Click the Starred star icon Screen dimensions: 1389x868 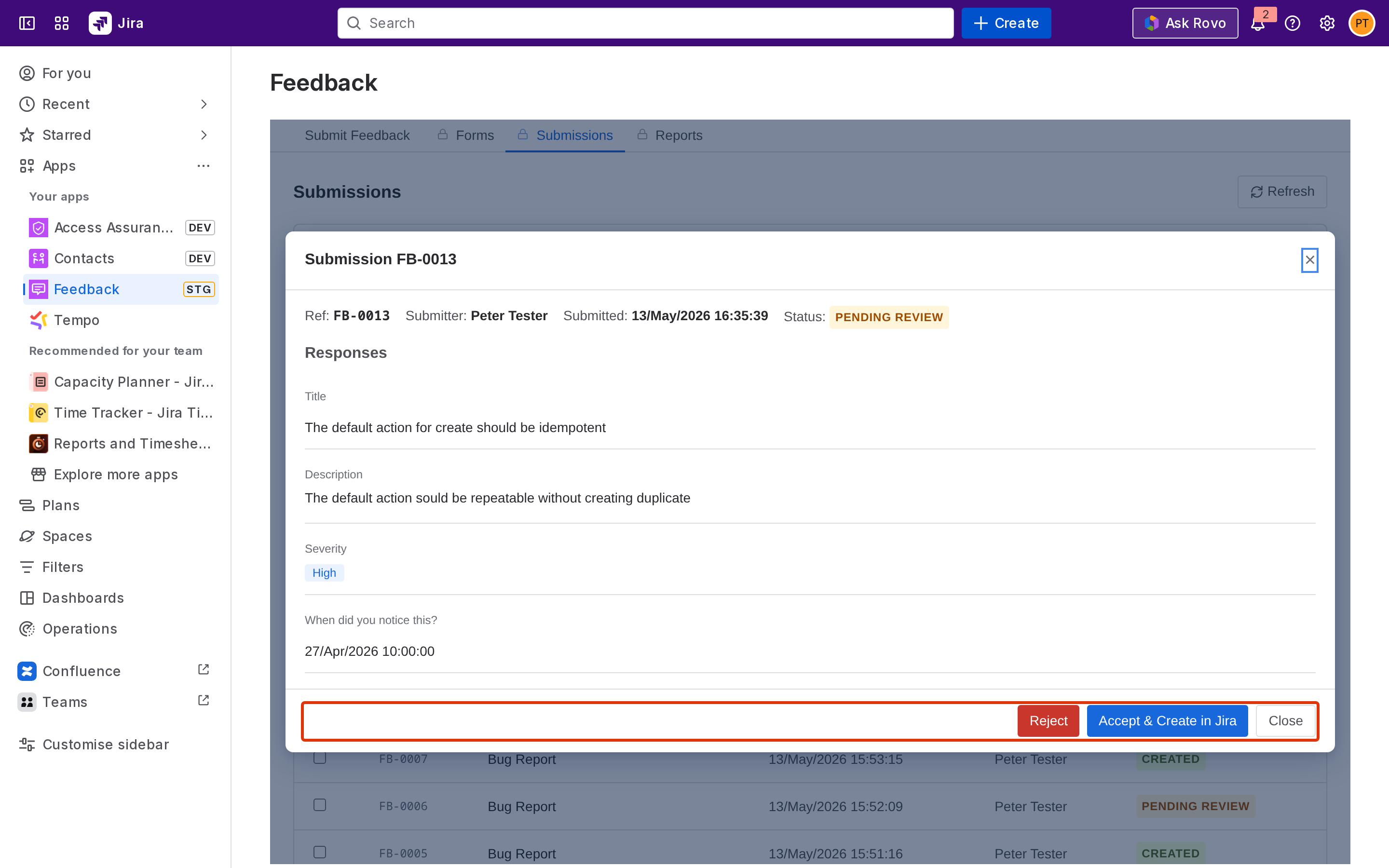tap(27, 135)
